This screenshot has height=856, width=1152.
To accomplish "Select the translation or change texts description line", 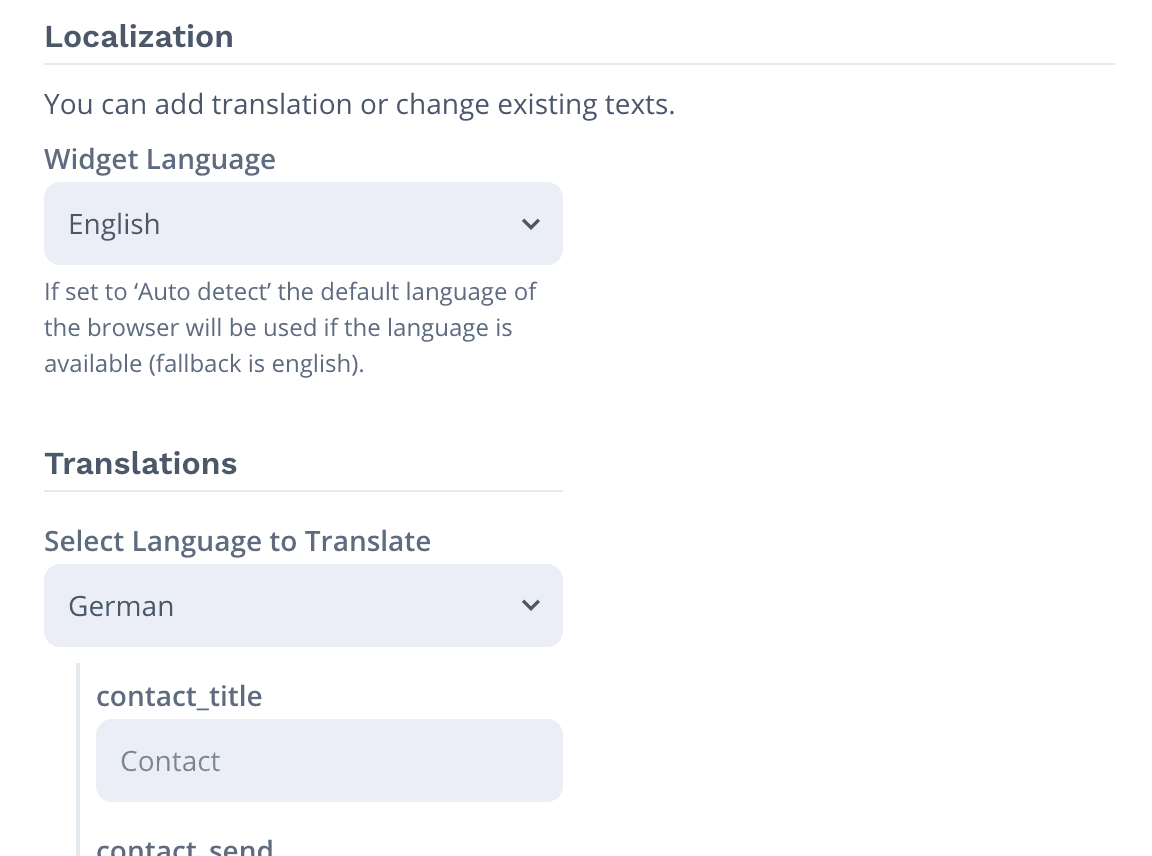I will click(x=359, y=103).
